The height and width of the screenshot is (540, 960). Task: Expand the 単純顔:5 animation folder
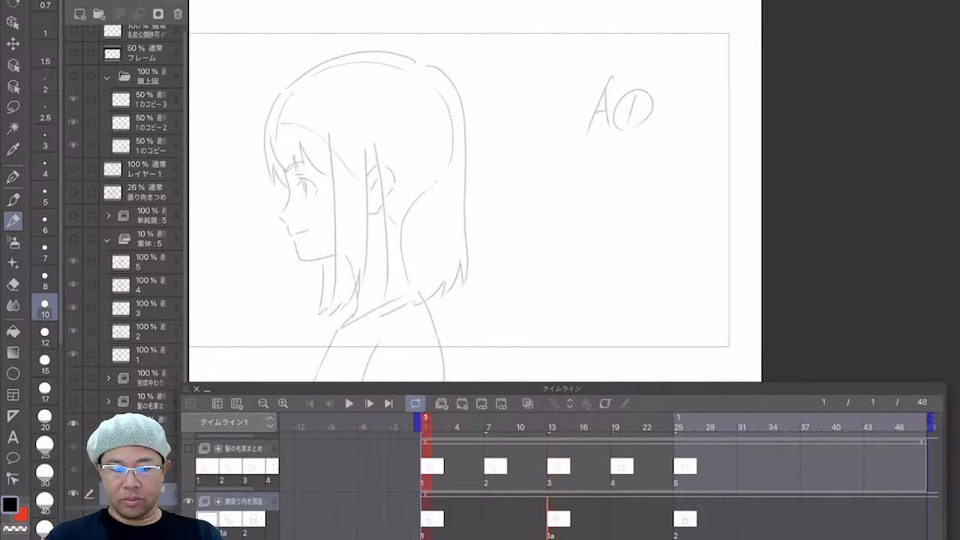click(108, 216)
